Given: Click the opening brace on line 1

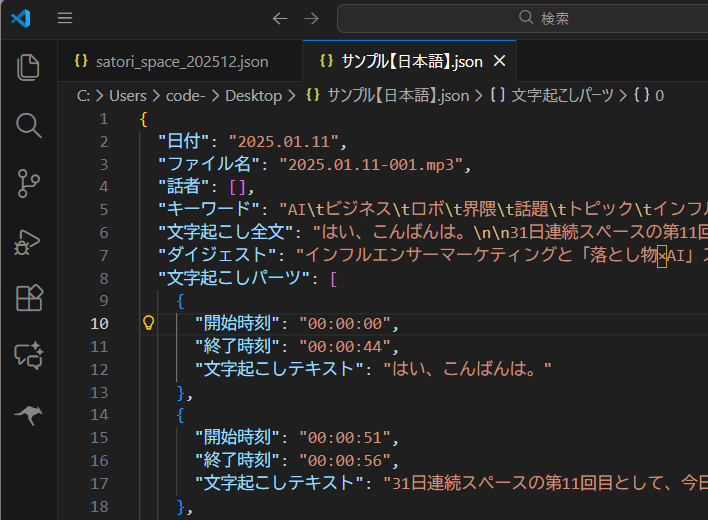Looking at the screenshot, I should coord(144,119).
